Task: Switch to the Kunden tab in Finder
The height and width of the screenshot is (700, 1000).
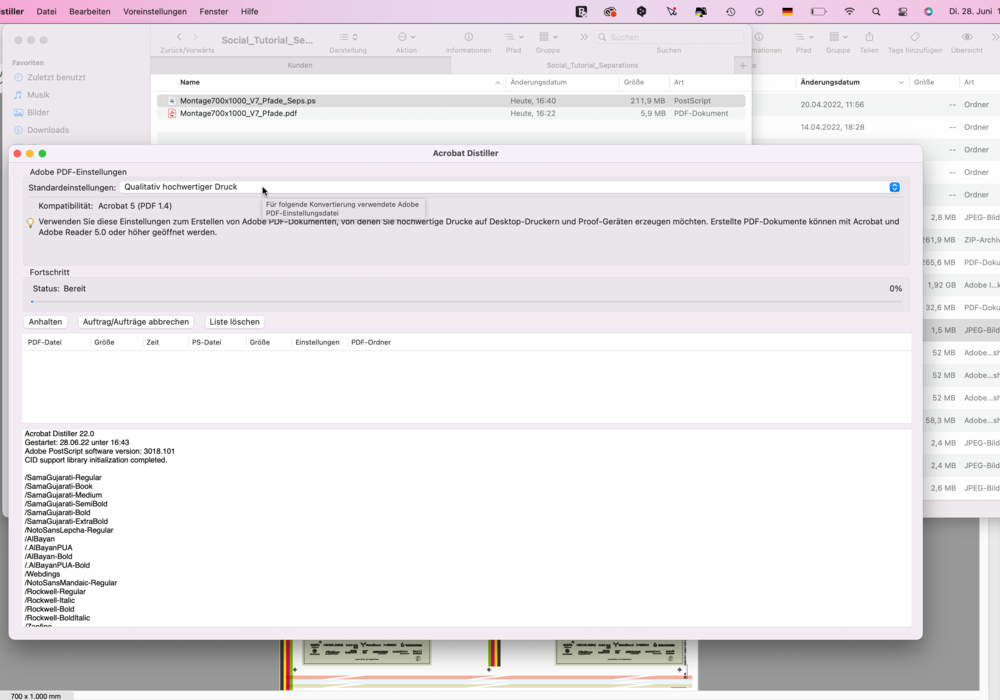Action: coord(300,65)
